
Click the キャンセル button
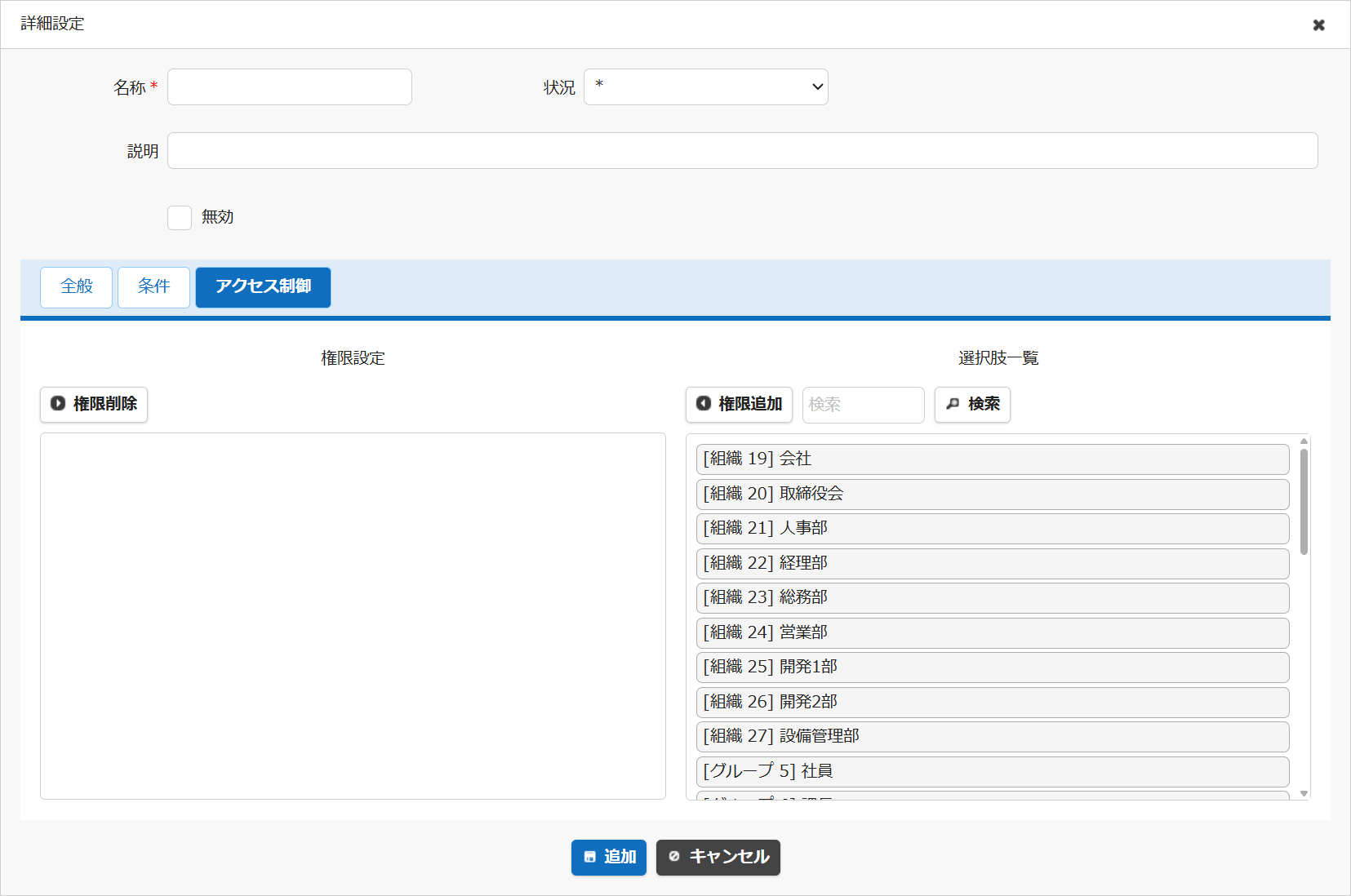(718, 858)
